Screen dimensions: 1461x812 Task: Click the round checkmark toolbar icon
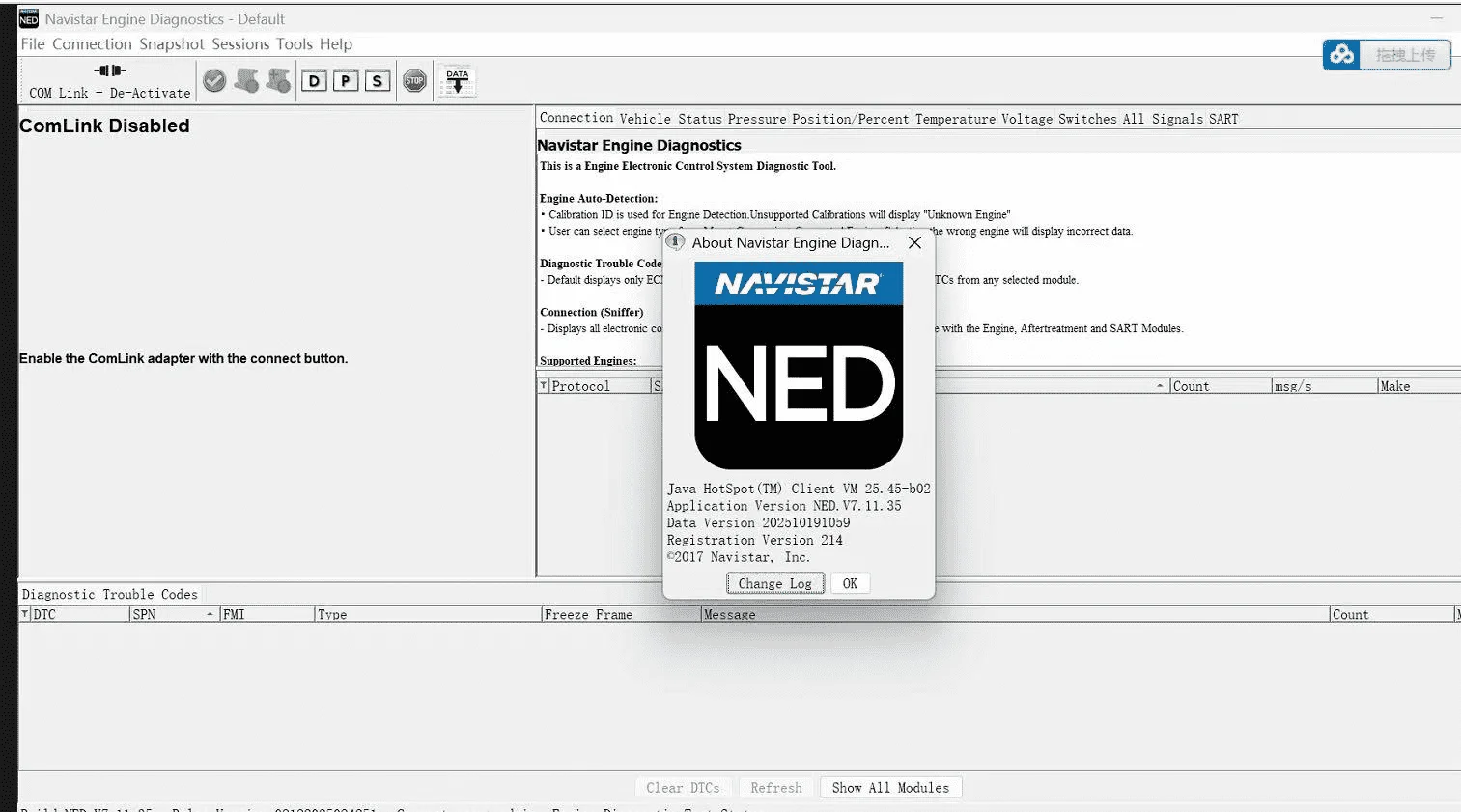coord(214,81)
